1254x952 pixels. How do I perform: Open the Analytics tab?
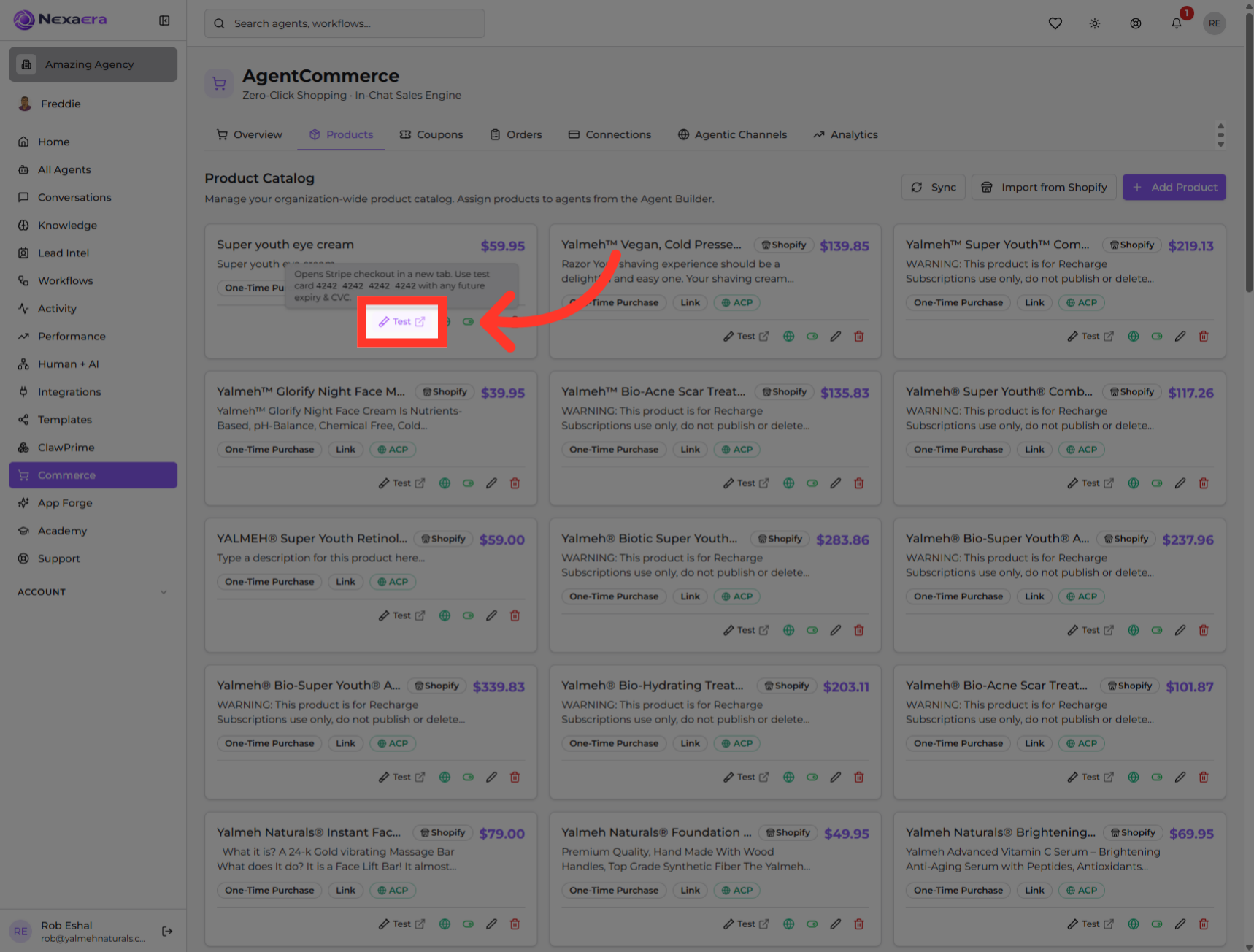845,134
